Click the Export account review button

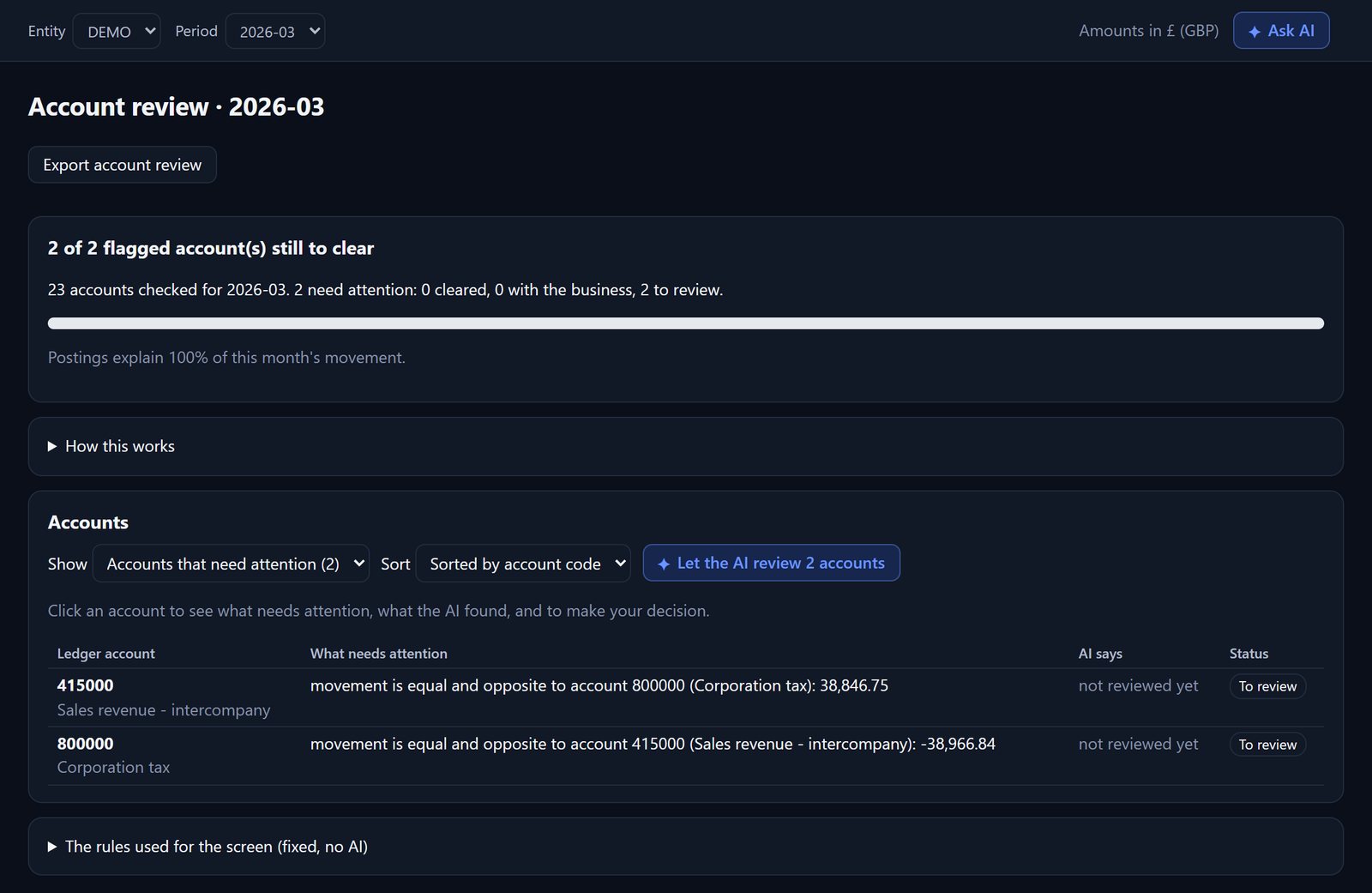pos(123,165)
